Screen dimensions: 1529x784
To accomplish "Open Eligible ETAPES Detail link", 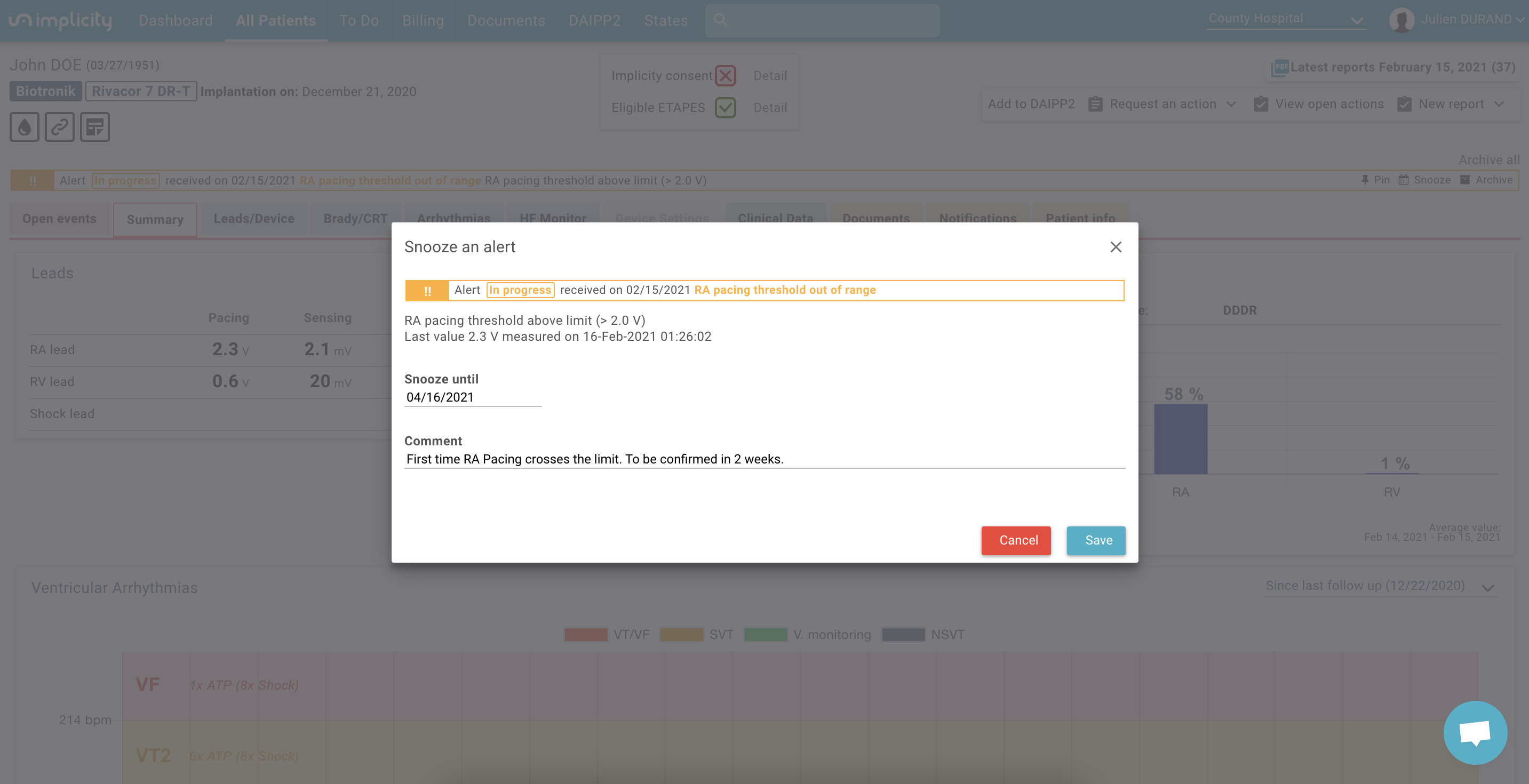I will click(x=770, y=108).
